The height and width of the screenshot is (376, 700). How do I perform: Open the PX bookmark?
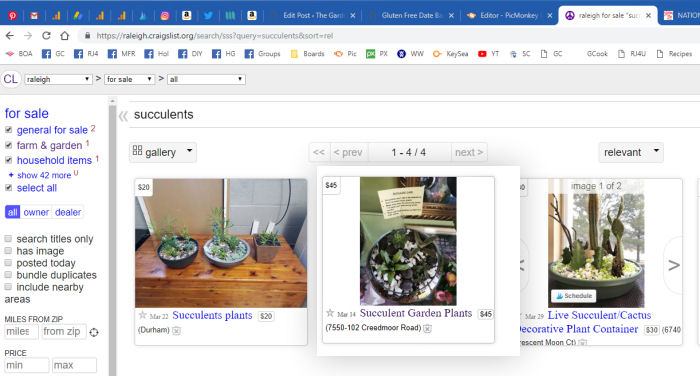pos(377,54)
